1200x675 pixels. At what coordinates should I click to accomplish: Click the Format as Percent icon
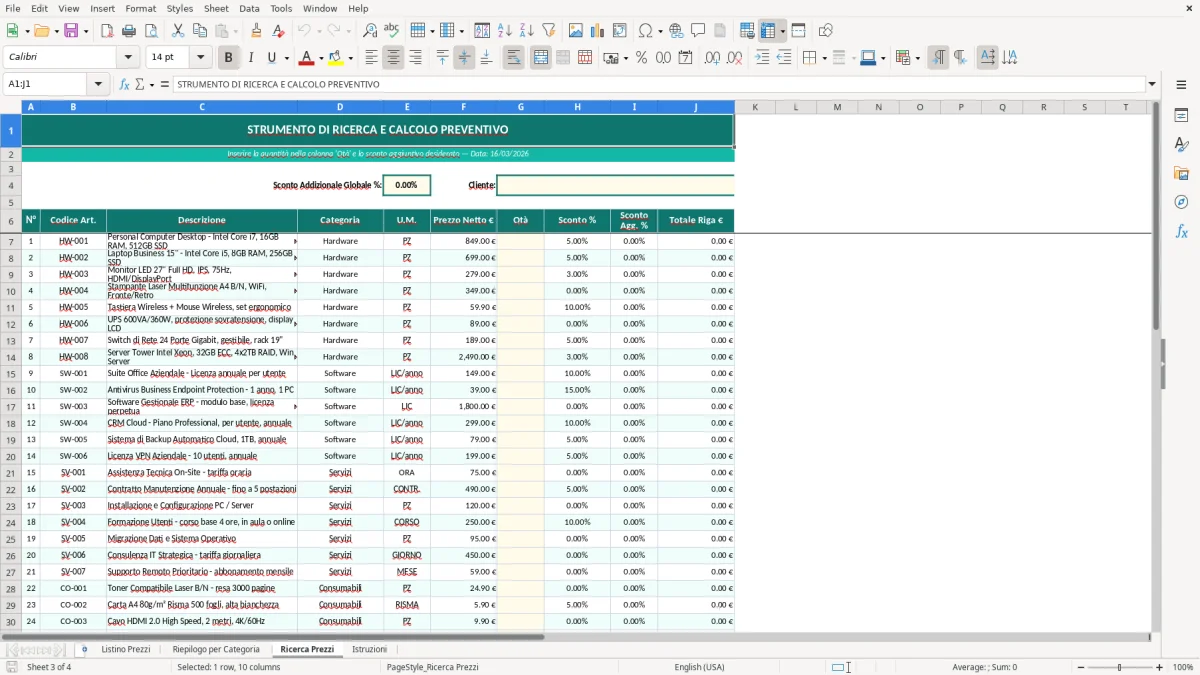(x=641, y=58)
